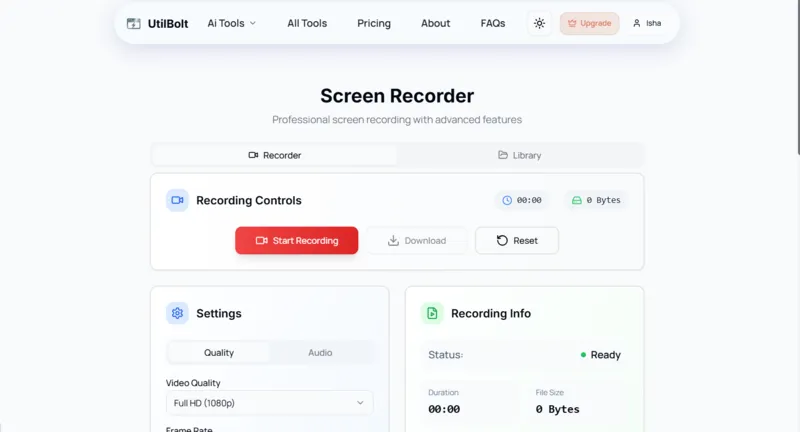Click the Reset button
The width and height of the screenshot is (800, 432).
[x=517, y=240]
